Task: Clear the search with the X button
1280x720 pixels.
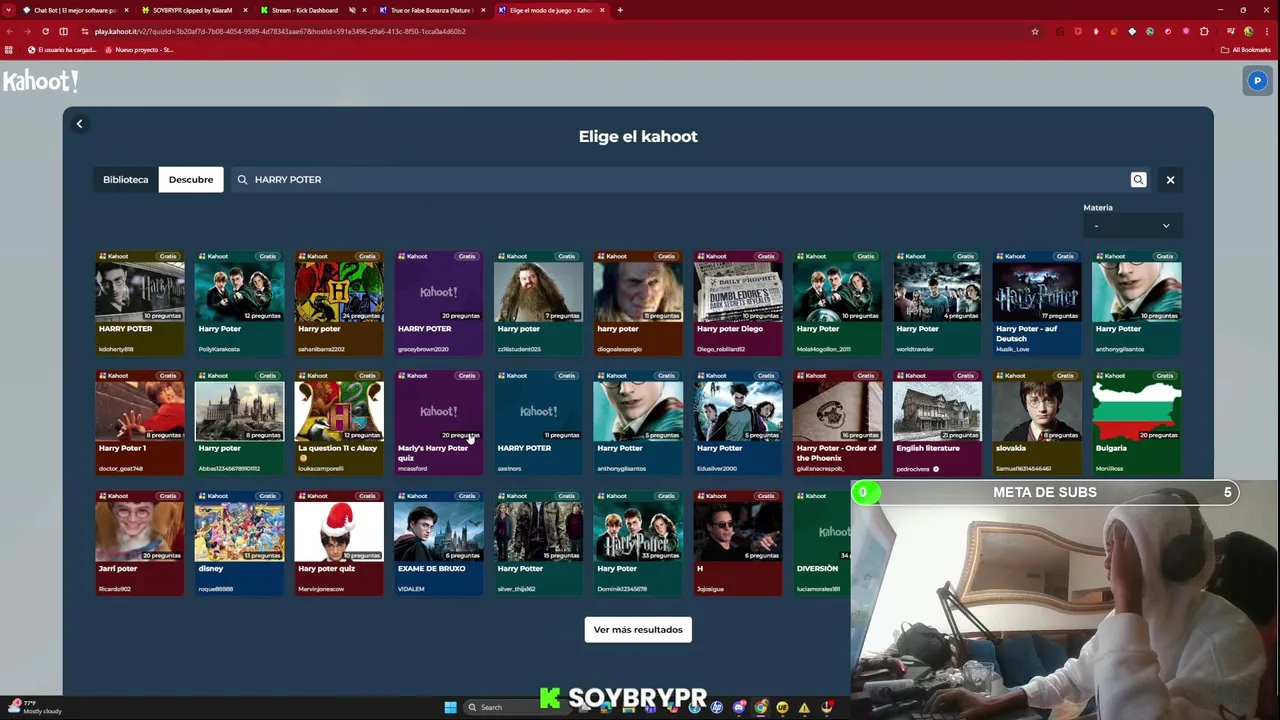Action: point(1170,180)
